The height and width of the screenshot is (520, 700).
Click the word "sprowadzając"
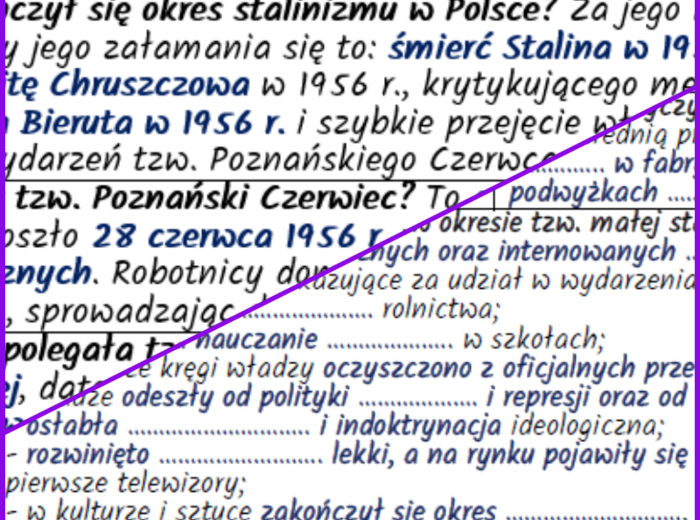[130, 312]
